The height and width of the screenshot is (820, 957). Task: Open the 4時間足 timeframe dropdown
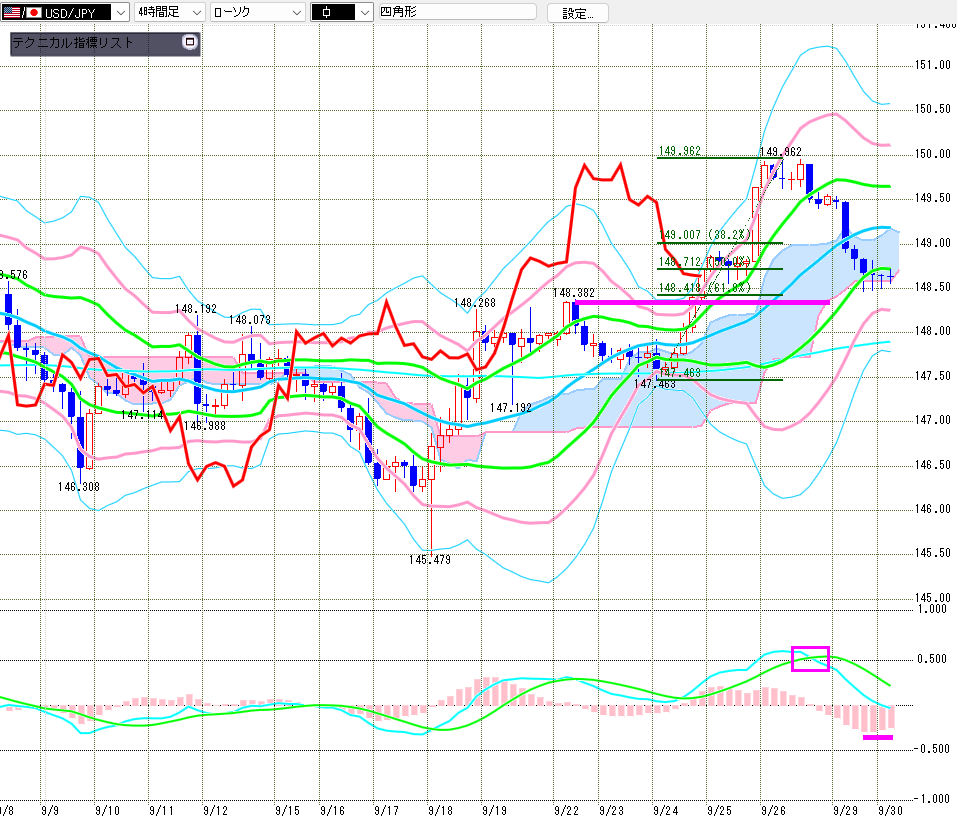tap(168, 12)
